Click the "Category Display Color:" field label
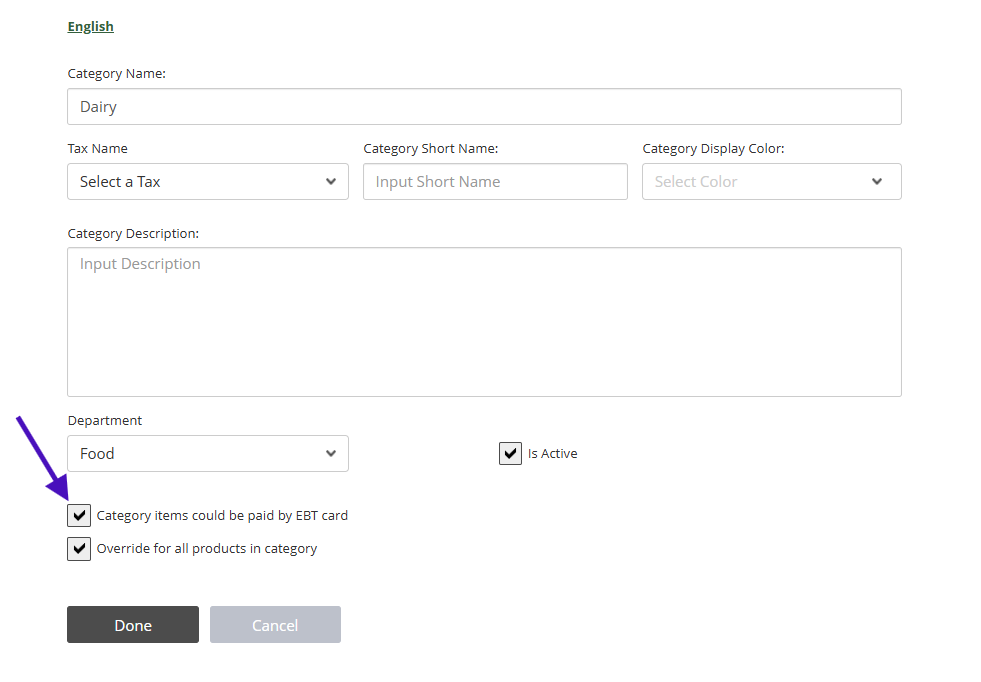 coord(713,149)
